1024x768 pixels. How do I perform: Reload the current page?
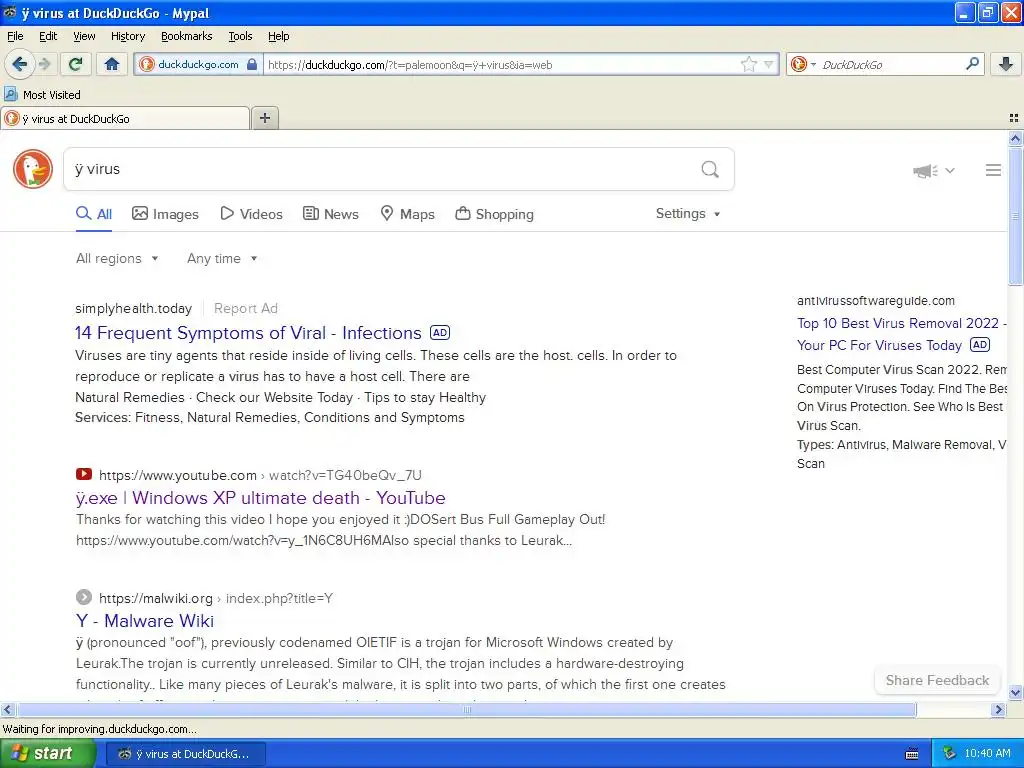click(76, 64)
